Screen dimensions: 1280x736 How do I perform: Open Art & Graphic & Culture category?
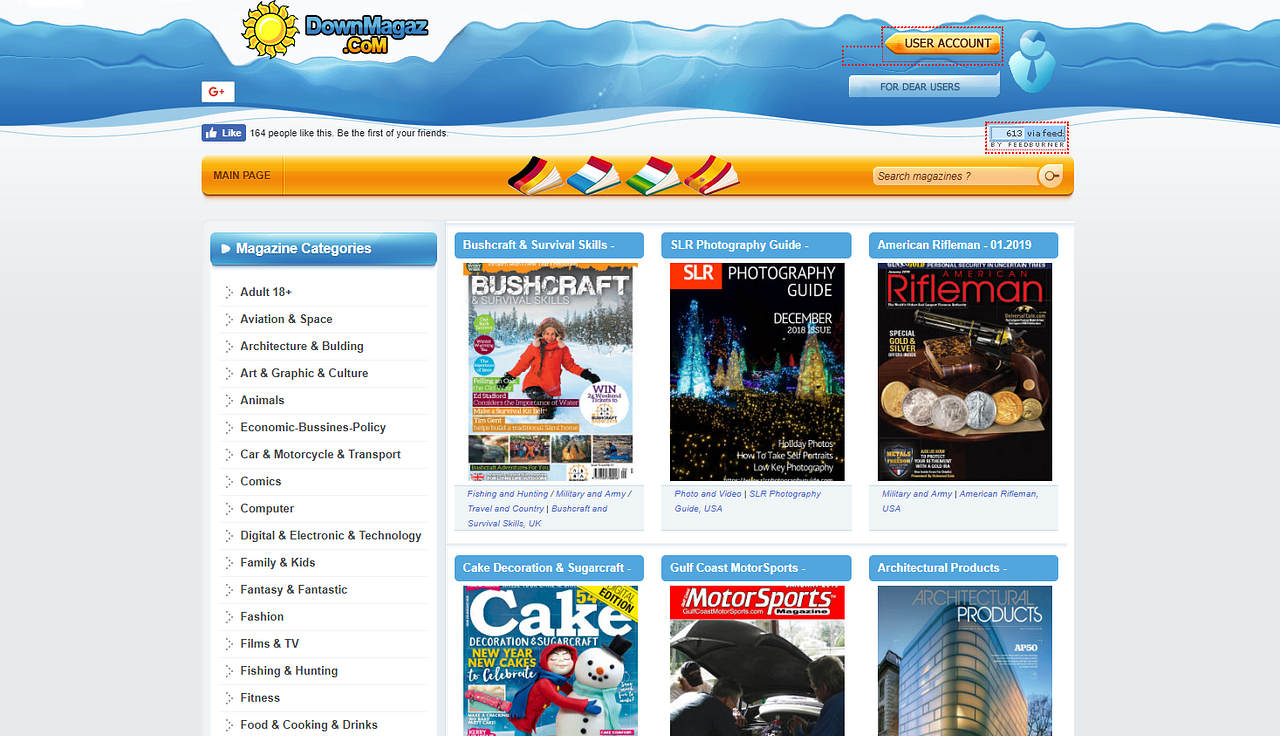pos(304,373)
